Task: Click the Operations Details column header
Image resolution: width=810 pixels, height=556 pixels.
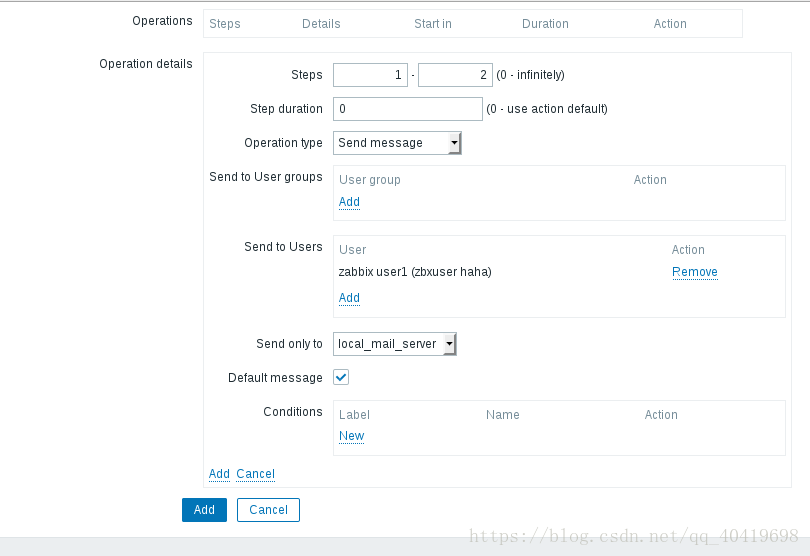Action: click(x=321, y=24)
